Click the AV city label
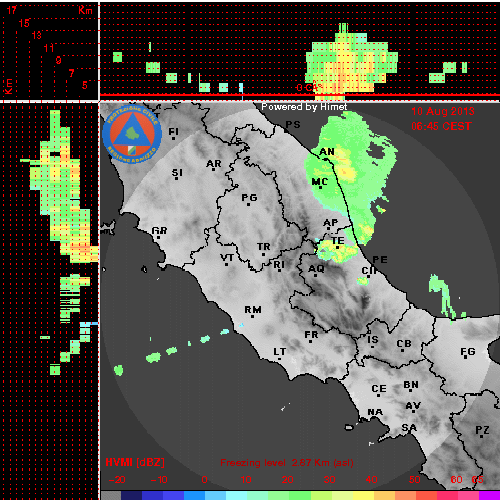The width and height of the screenshot is (500, 500). (413, 406)
